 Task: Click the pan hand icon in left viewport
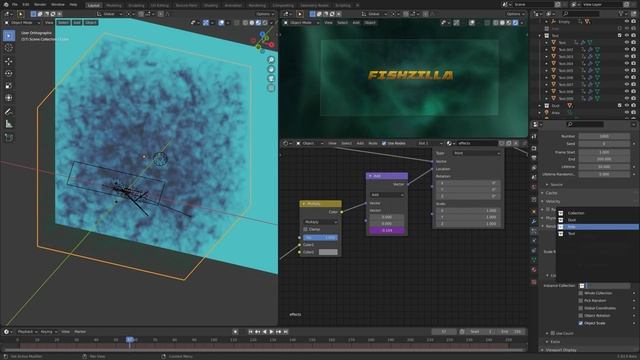tap(271, 69)
